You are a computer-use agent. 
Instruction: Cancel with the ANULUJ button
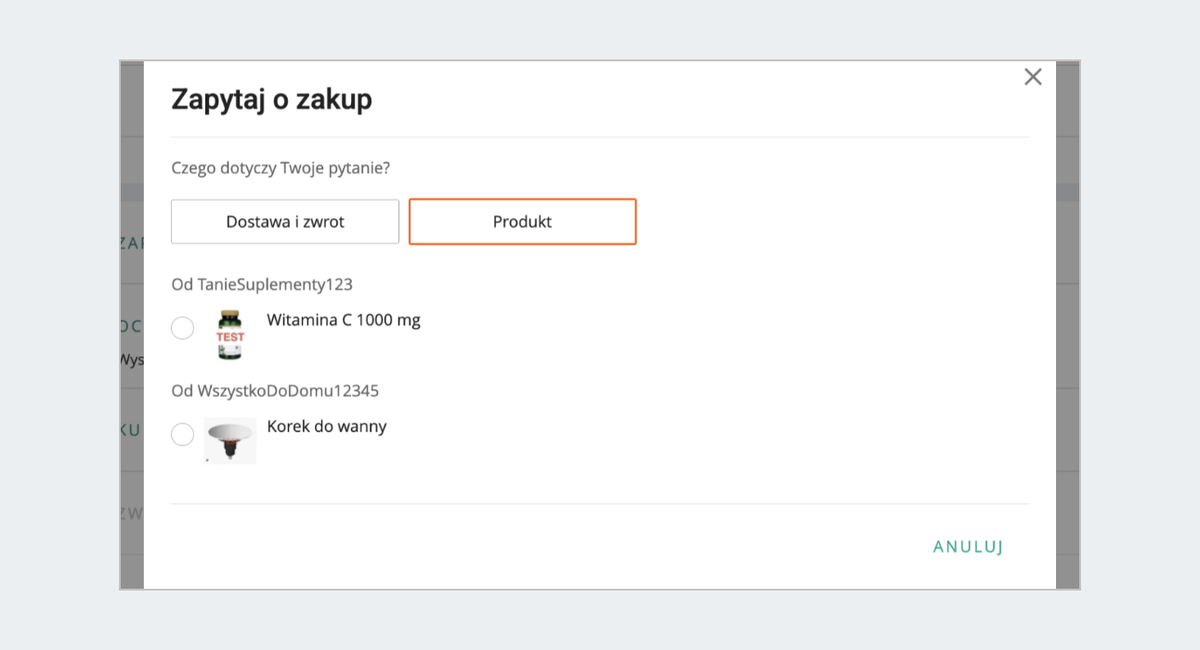tap(967, 547)
